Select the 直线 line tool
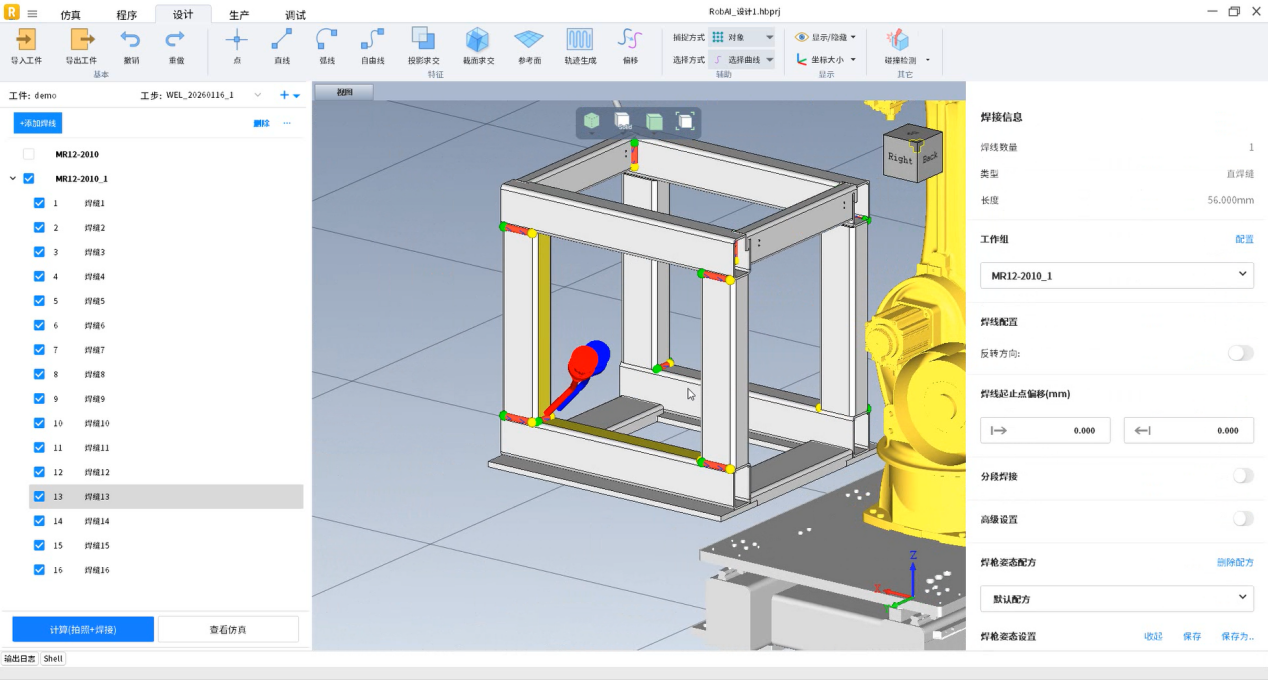The width and height of the screenshot is (1268, 680). (282, 40)
